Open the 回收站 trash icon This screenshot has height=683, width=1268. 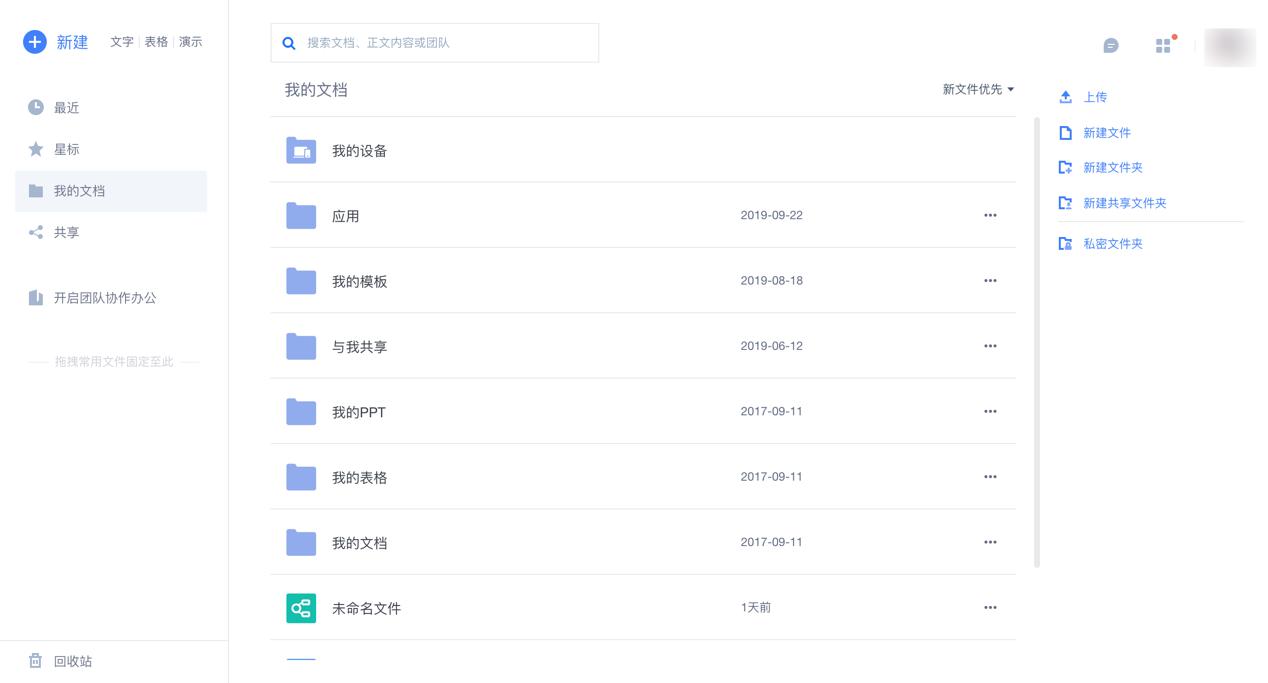[36, 661]
